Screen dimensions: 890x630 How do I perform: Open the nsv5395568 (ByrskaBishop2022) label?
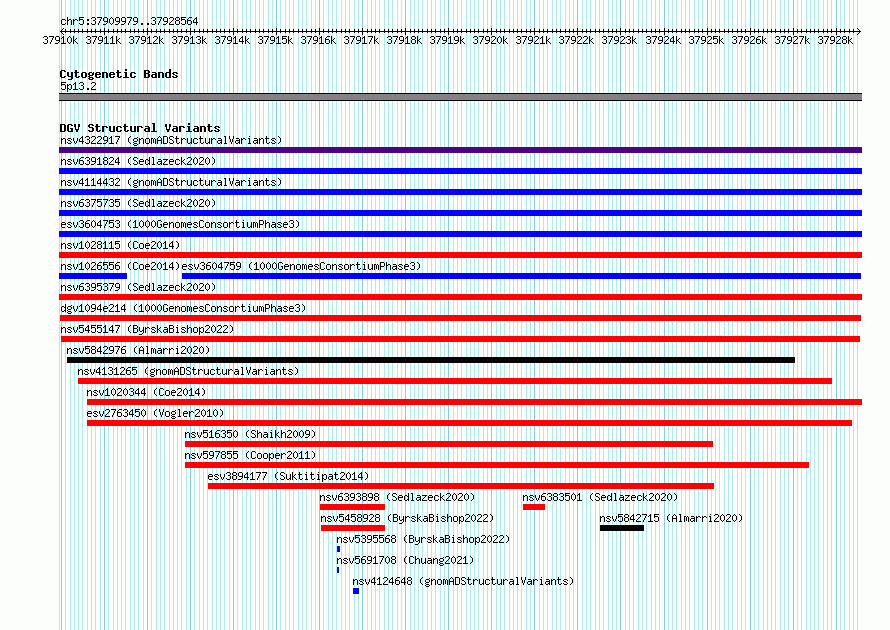tap(423, 539)
